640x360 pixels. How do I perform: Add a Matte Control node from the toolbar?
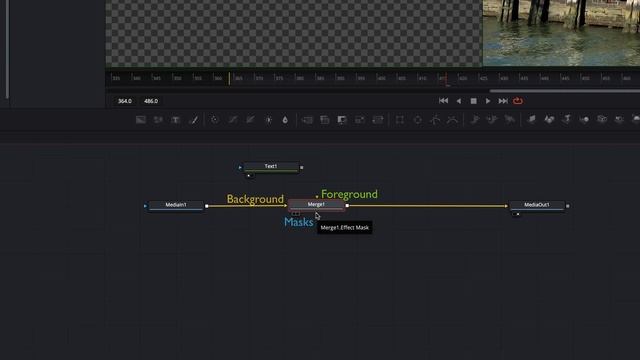coord(342,120)
